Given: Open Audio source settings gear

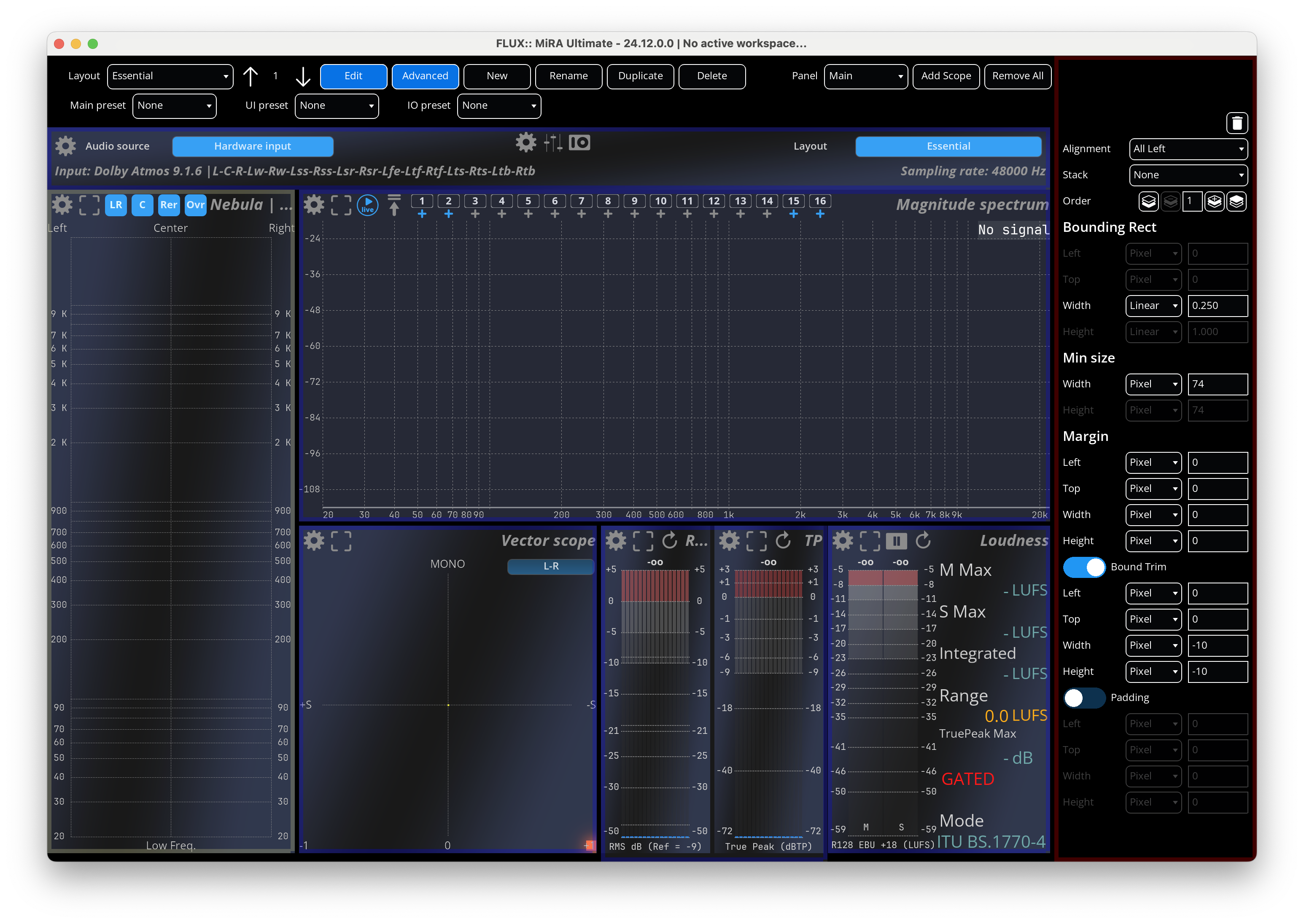Looking at the screenshot, I should coord(65,146).
